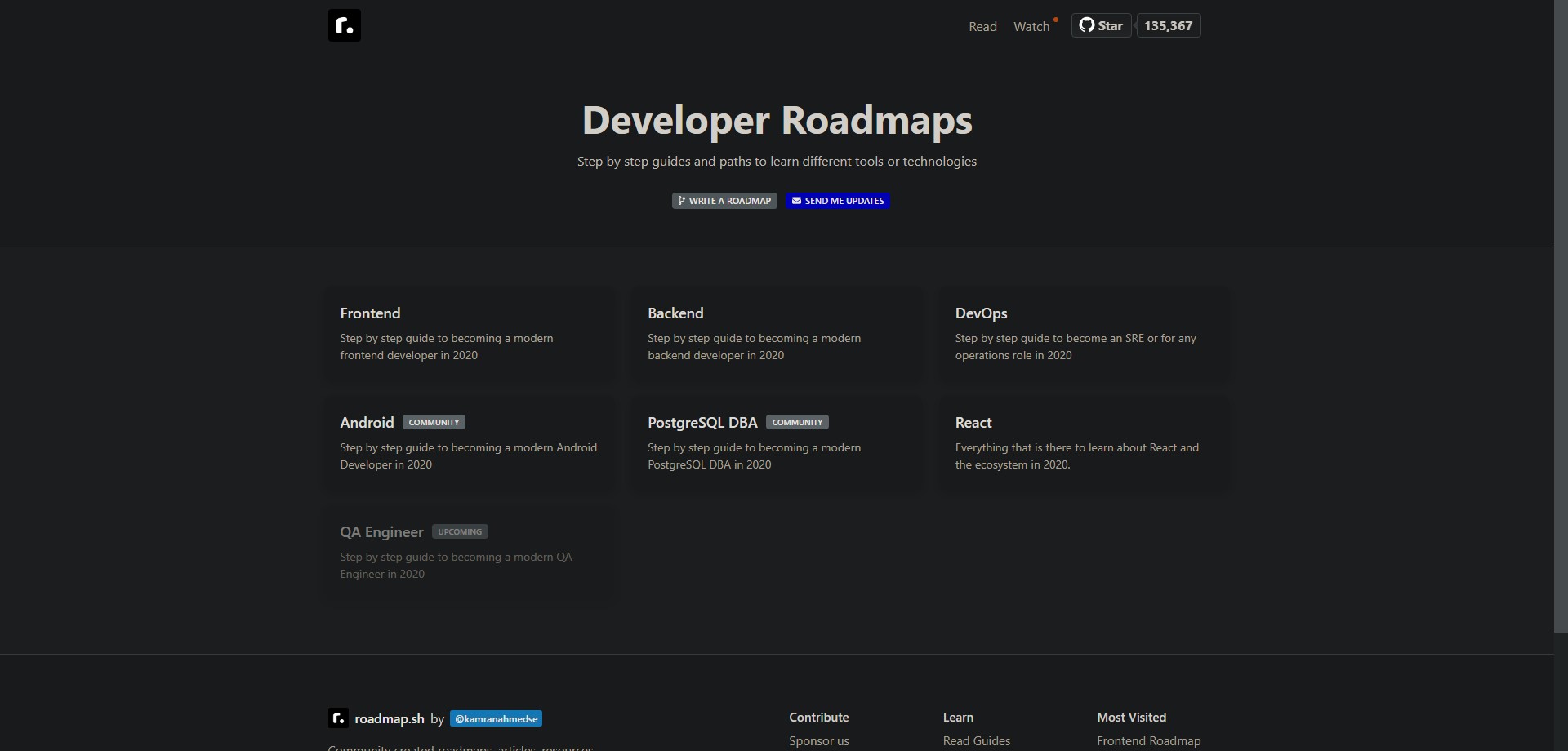Click the Developer Roadmaps heading
This screenshot has width=1568, height=751.
click(777, 120)
